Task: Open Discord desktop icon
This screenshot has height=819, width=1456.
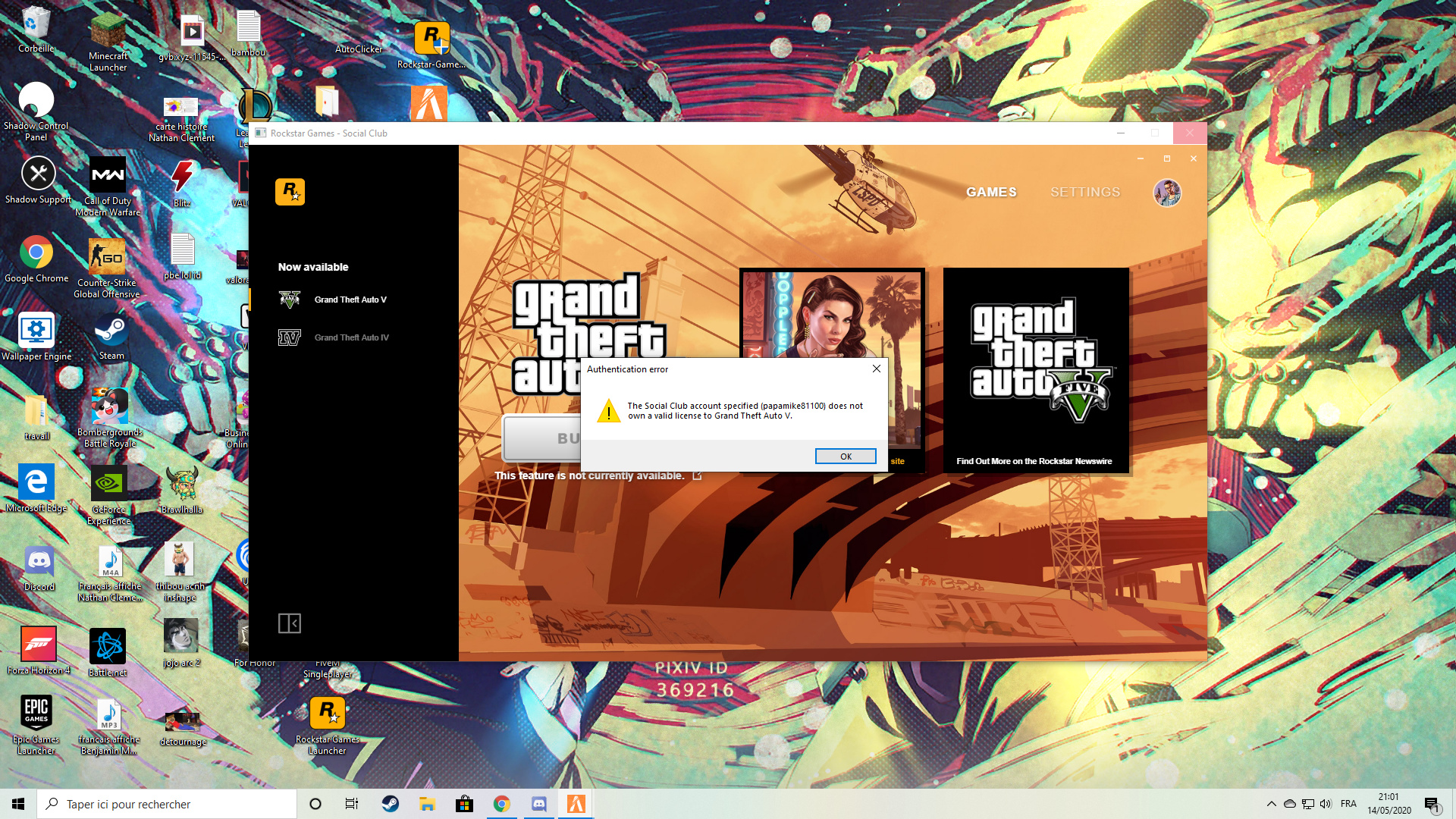Action: 39,569
